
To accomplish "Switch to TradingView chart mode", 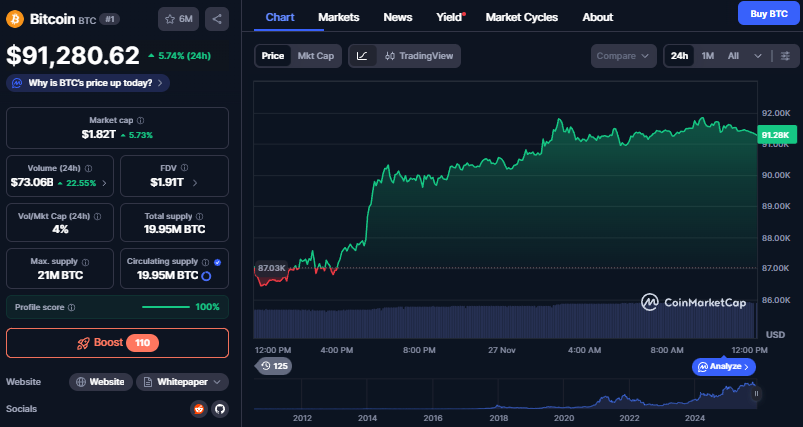I will (x=419, y=56).
